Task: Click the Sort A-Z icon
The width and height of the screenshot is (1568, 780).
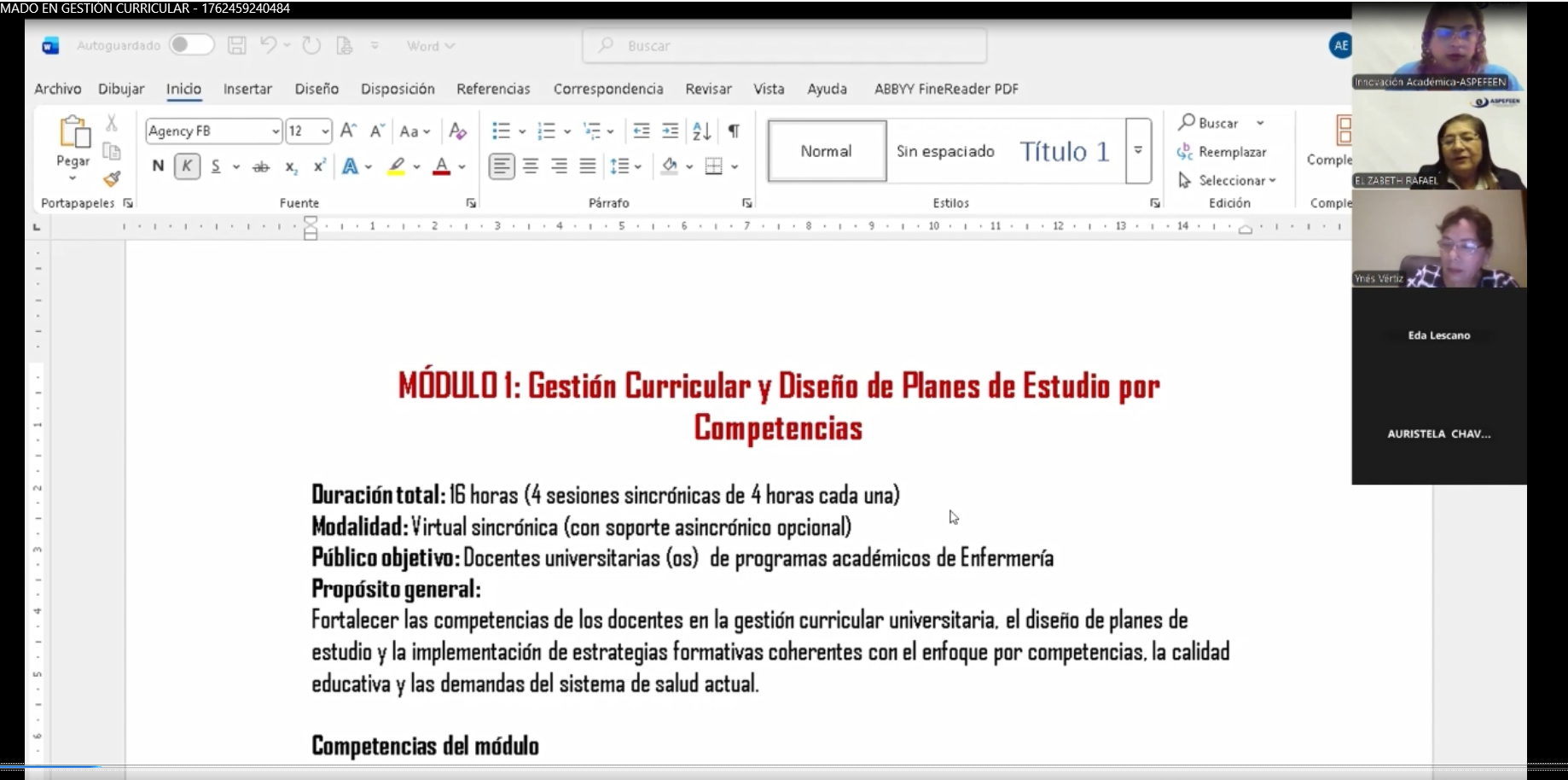Action: tap(701, 131)
